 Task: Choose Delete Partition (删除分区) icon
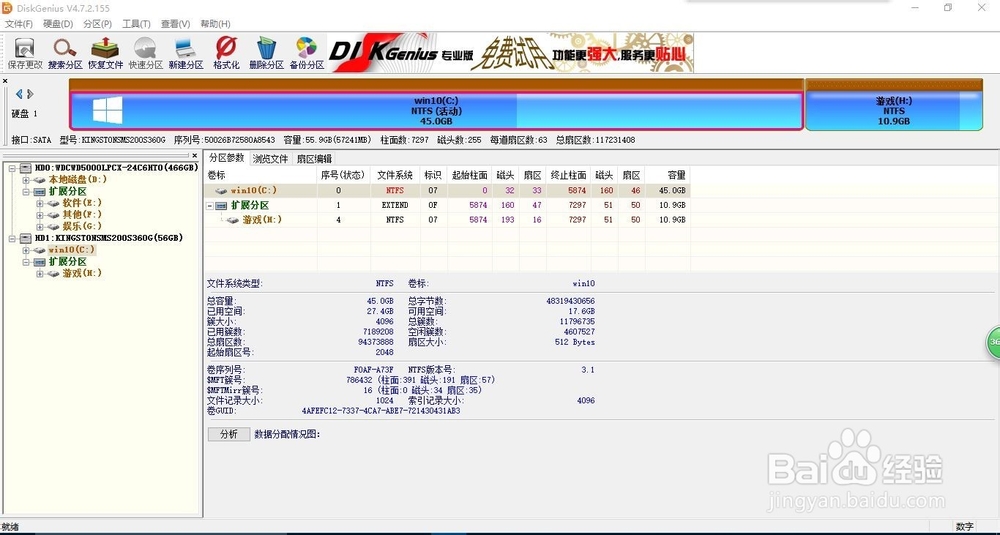click(266, 53)
